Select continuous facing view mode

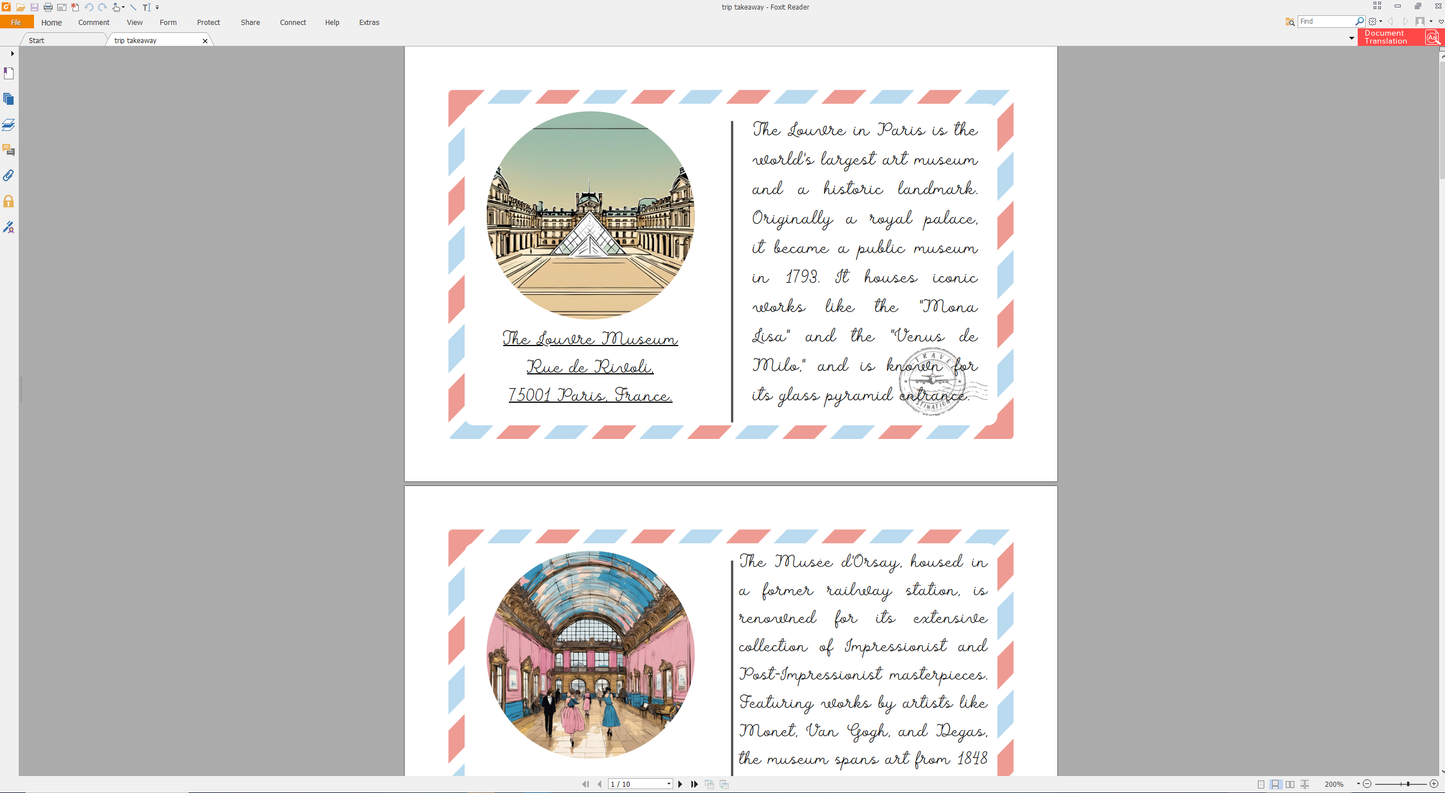click(1304, 784)
